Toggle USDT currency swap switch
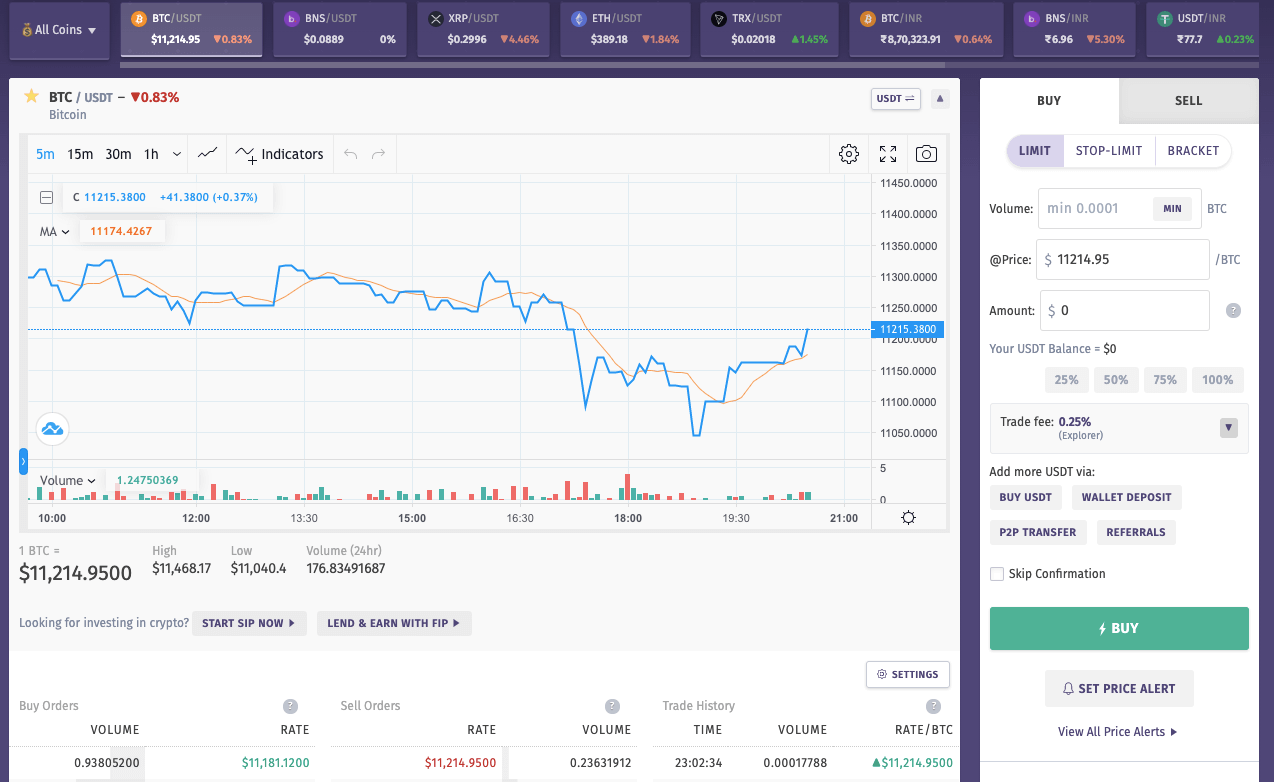Viewport: 1274px width, 782px height. point(895,99)
